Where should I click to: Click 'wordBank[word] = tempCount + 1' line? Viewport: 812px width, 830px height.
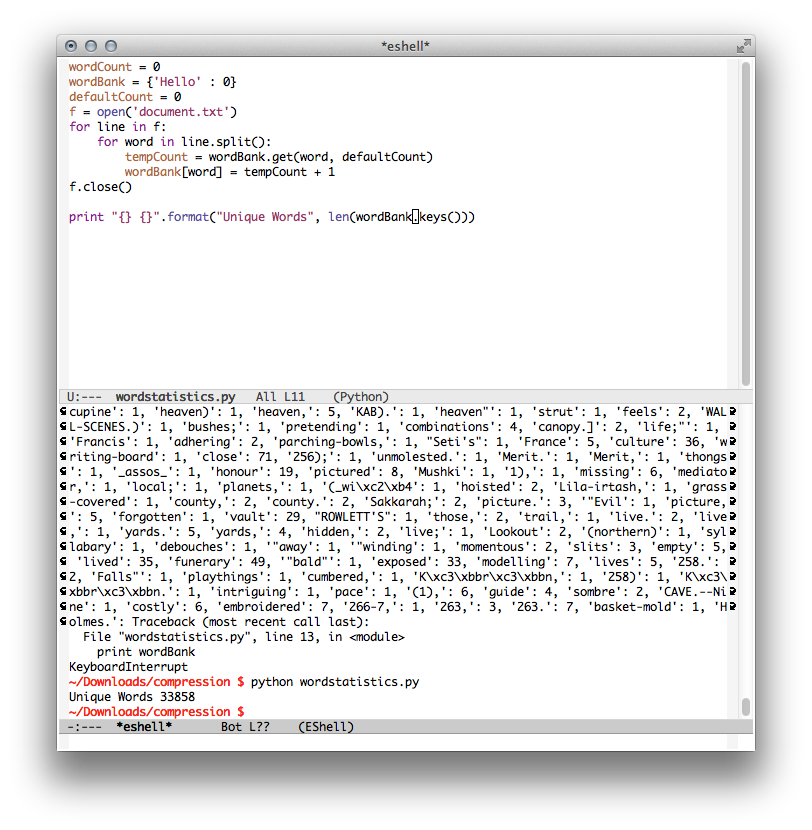click(x=229, y=172)
